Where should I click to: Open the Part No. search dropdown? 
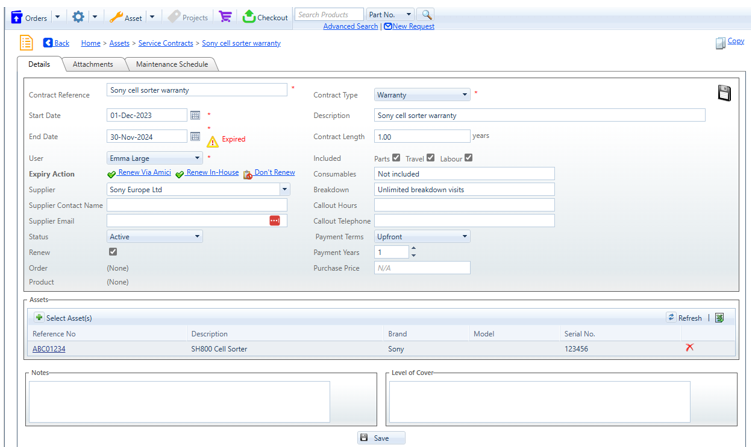pos(390,14)
